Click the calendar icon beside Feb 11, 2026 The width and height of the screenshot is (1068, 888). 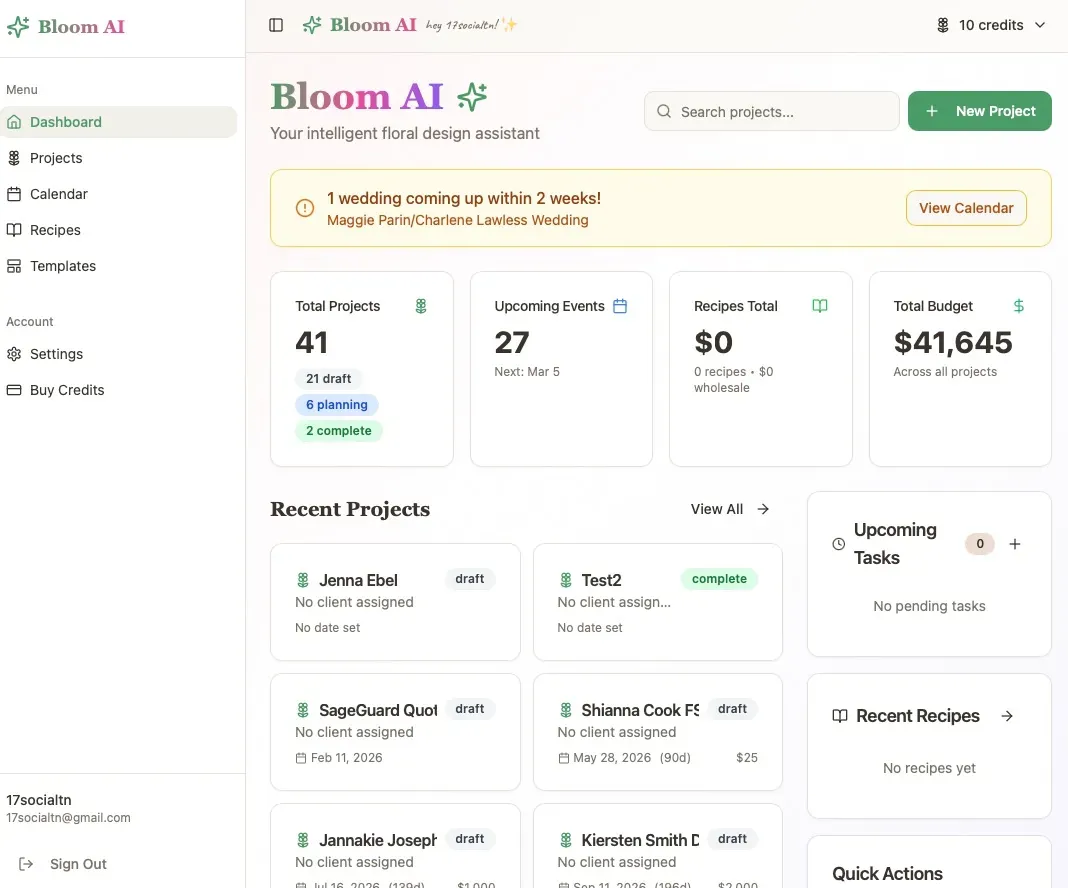pyautogui.click(x=300, y=758)
